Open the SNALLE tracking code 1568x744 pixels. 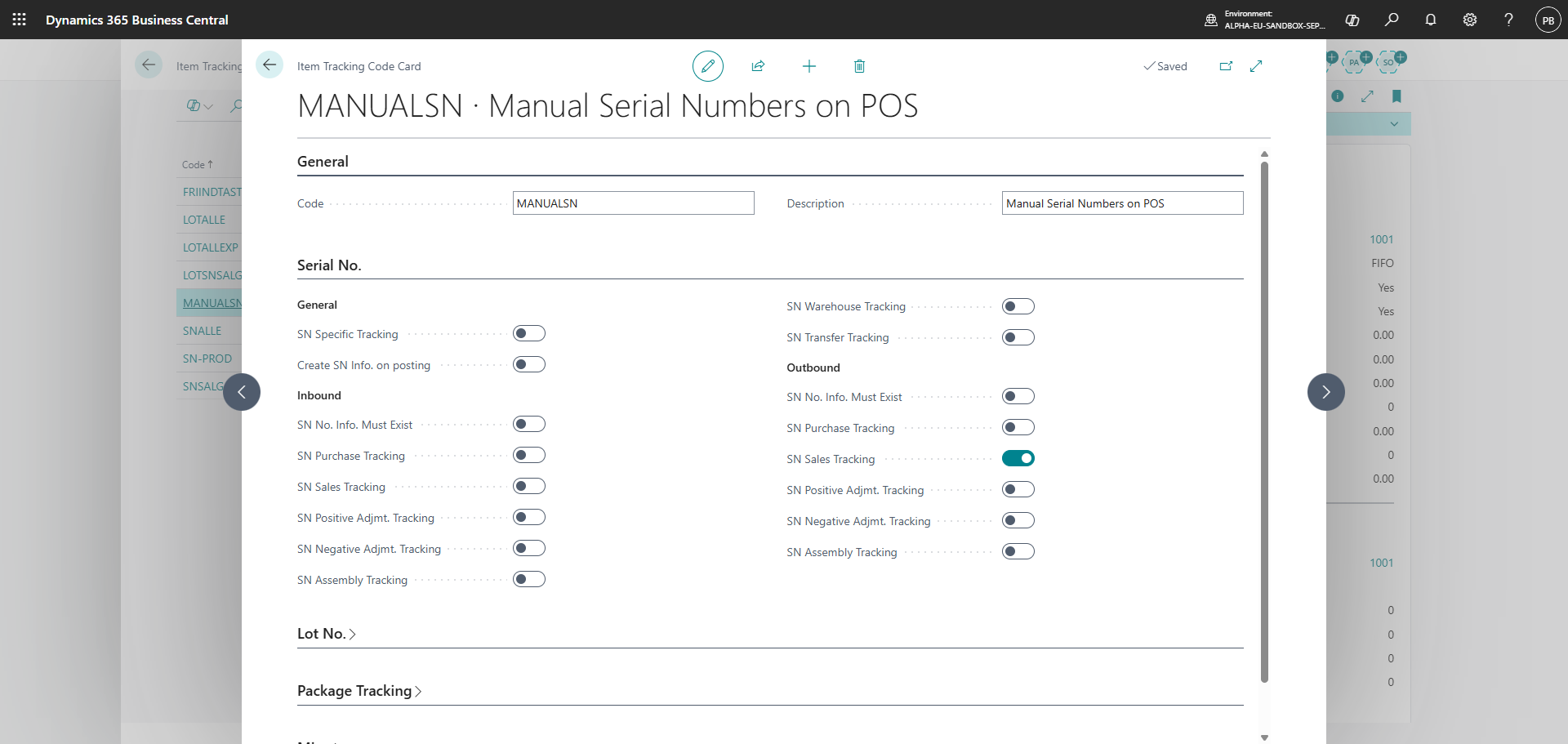[203, 331]
